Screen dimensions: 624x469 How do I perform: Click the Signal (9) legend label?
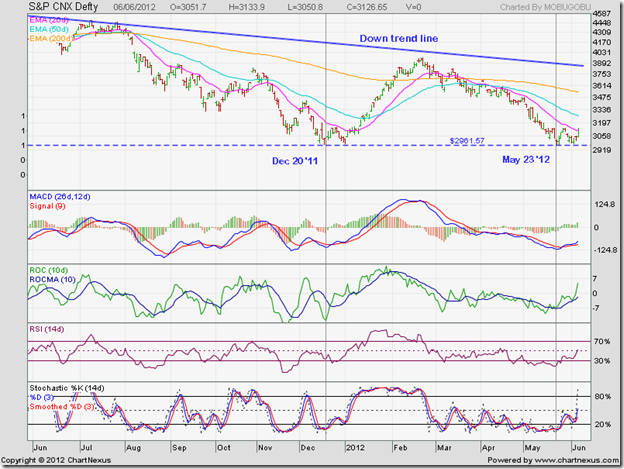[x=47, y=206]
